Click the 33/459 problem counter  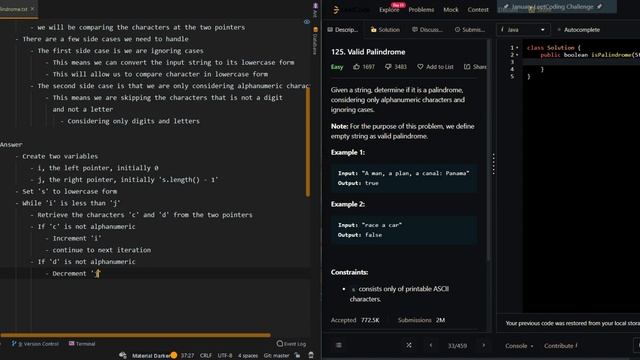pos(457,346)
